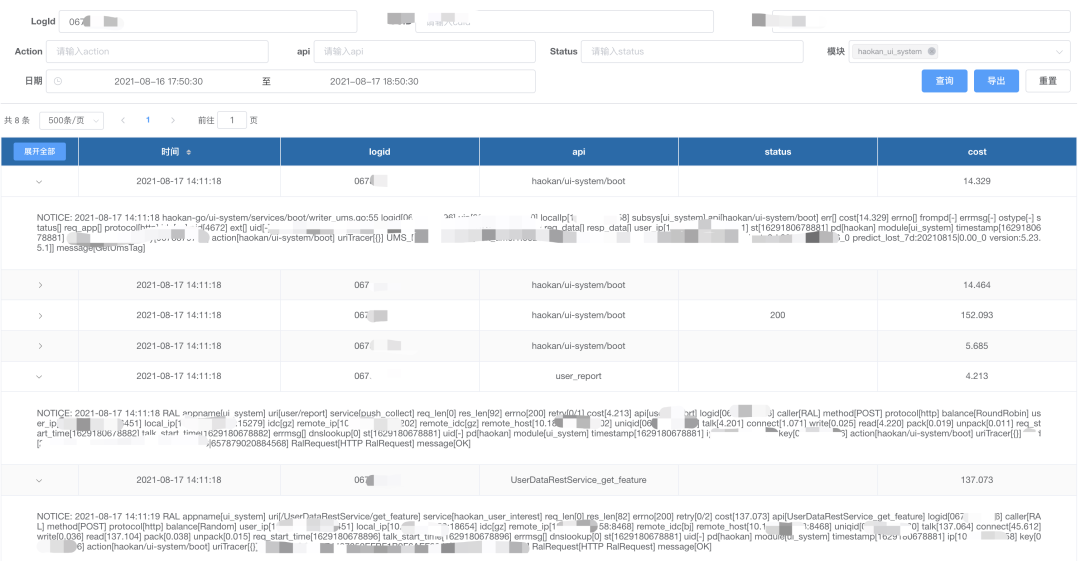Collapse the user_report row details
This screenshot has width=1080, height=561.
click(40, 376)
